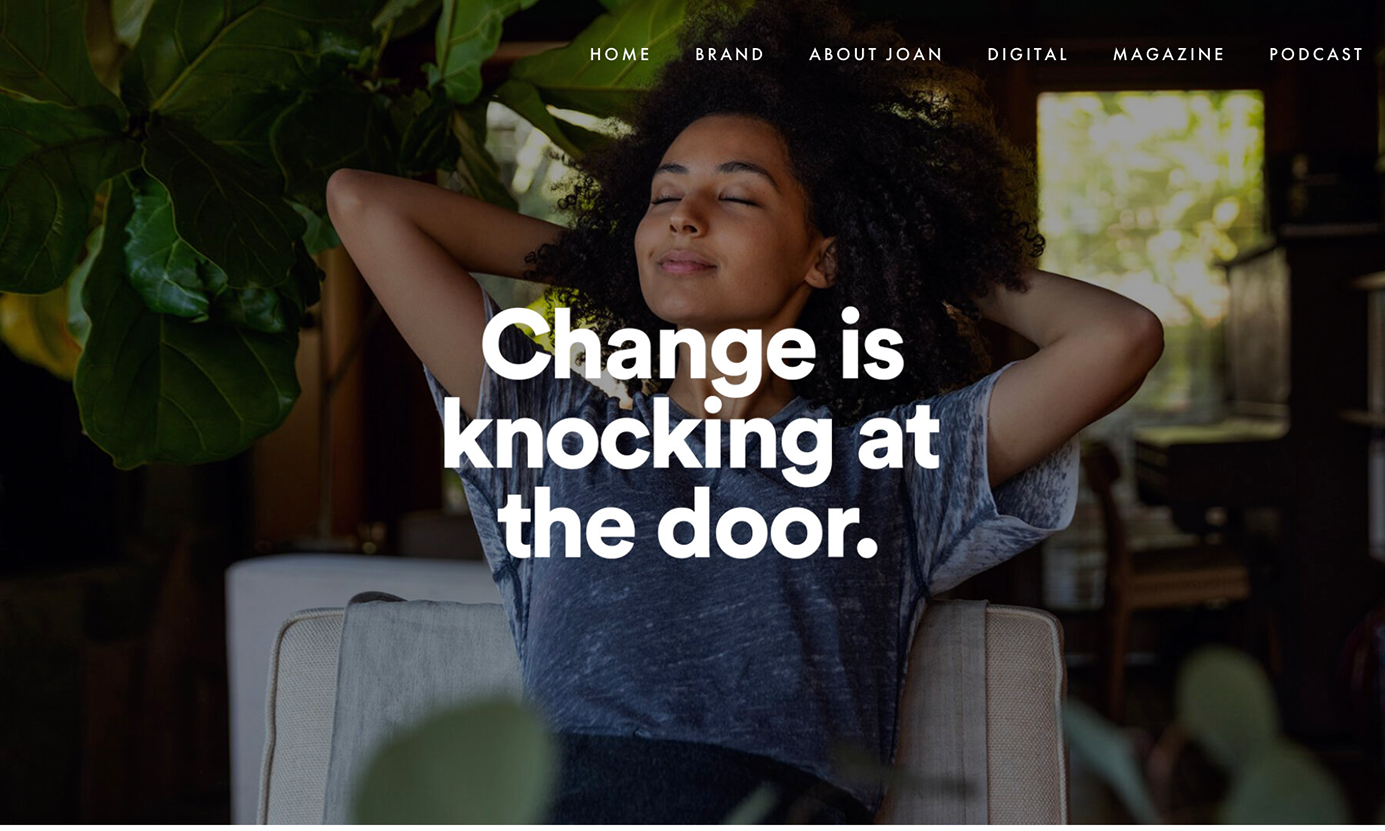Open the PODCAST page link

[1316, 55]
